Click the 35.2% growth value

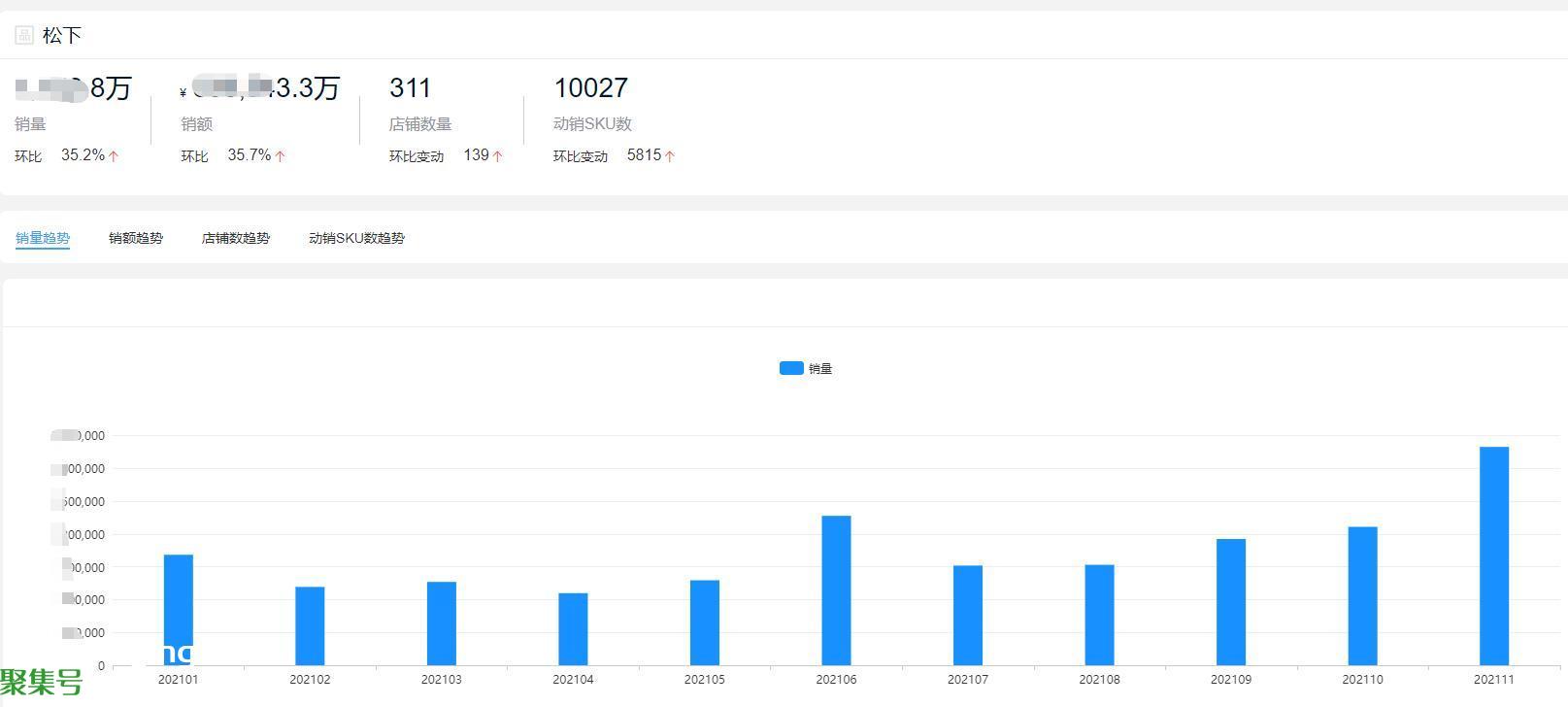83,155
